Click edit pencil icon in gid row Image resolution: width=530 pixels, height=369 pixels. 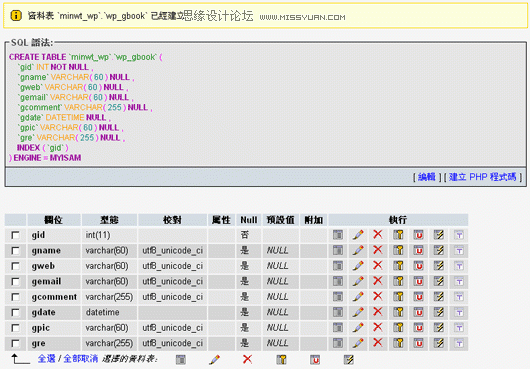click(358, 235)
